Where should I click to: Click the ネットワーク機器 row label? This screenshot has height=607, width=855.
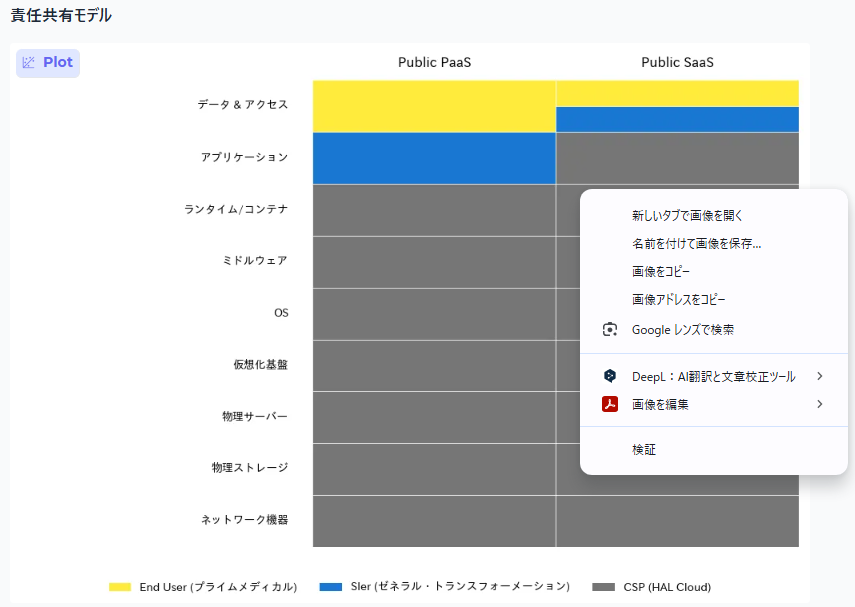coord(244,520)
